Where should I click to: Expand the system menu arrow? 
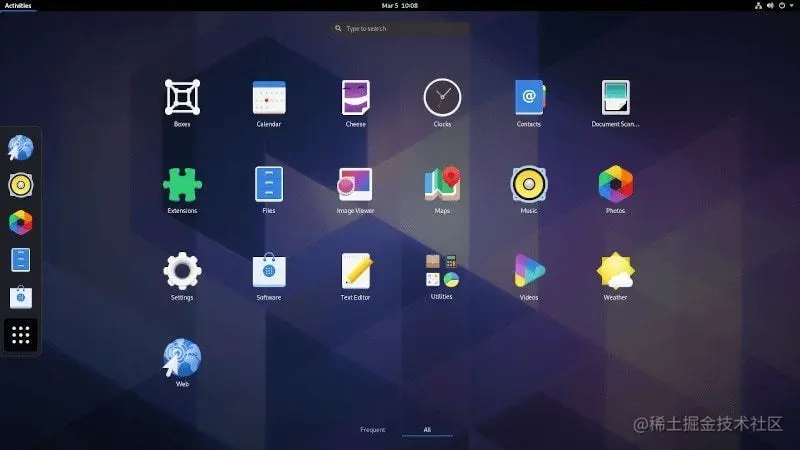(x=791, y=6)
